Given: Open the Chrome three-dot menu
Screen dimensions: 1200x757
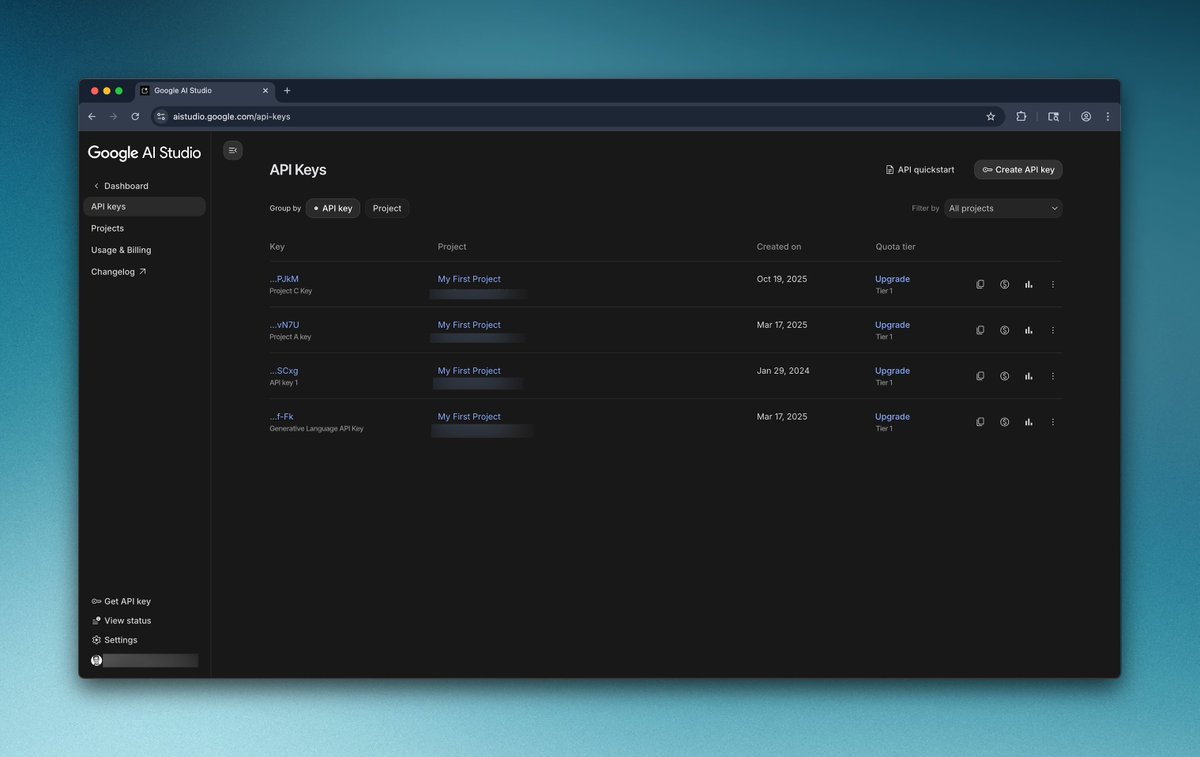Looking at the screenshot, I should [x=1107, y=116].
